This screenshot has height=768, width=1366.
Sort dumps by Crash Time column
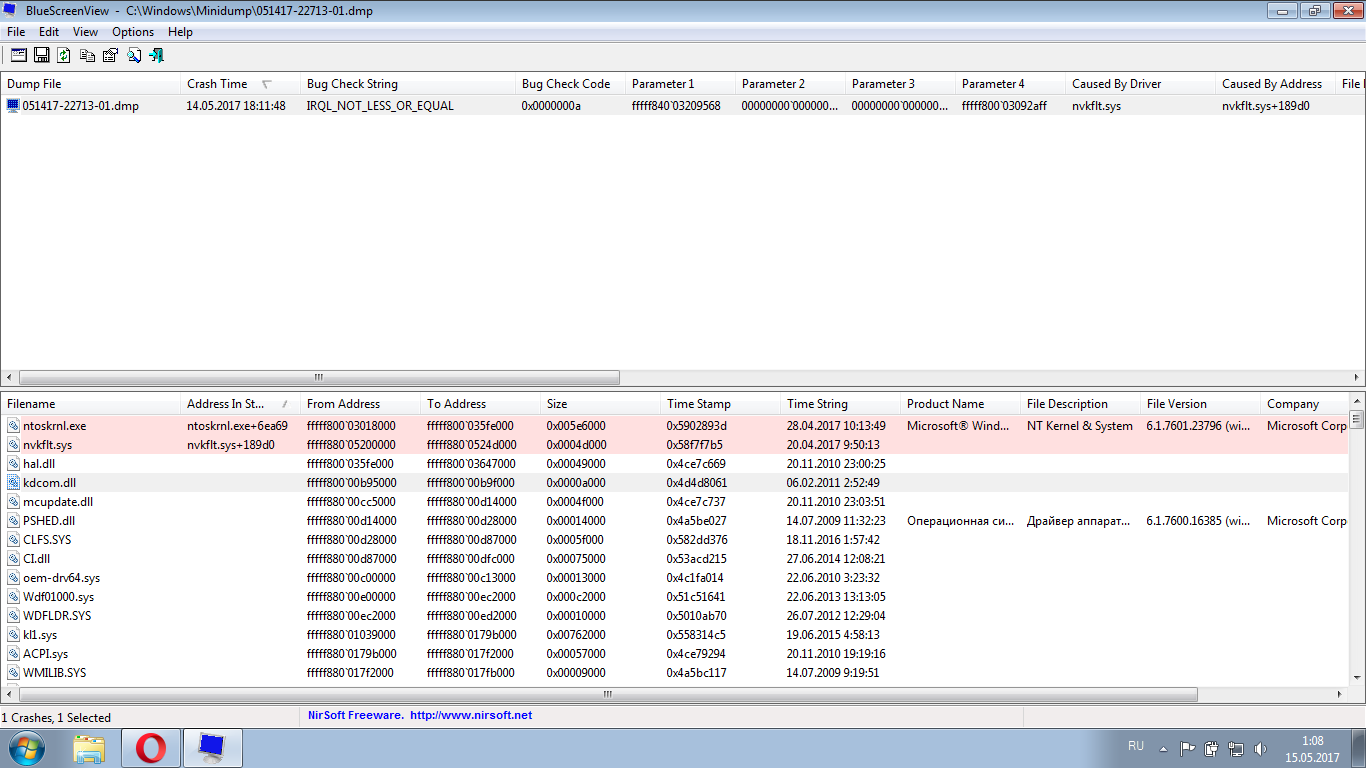[217, 84]
